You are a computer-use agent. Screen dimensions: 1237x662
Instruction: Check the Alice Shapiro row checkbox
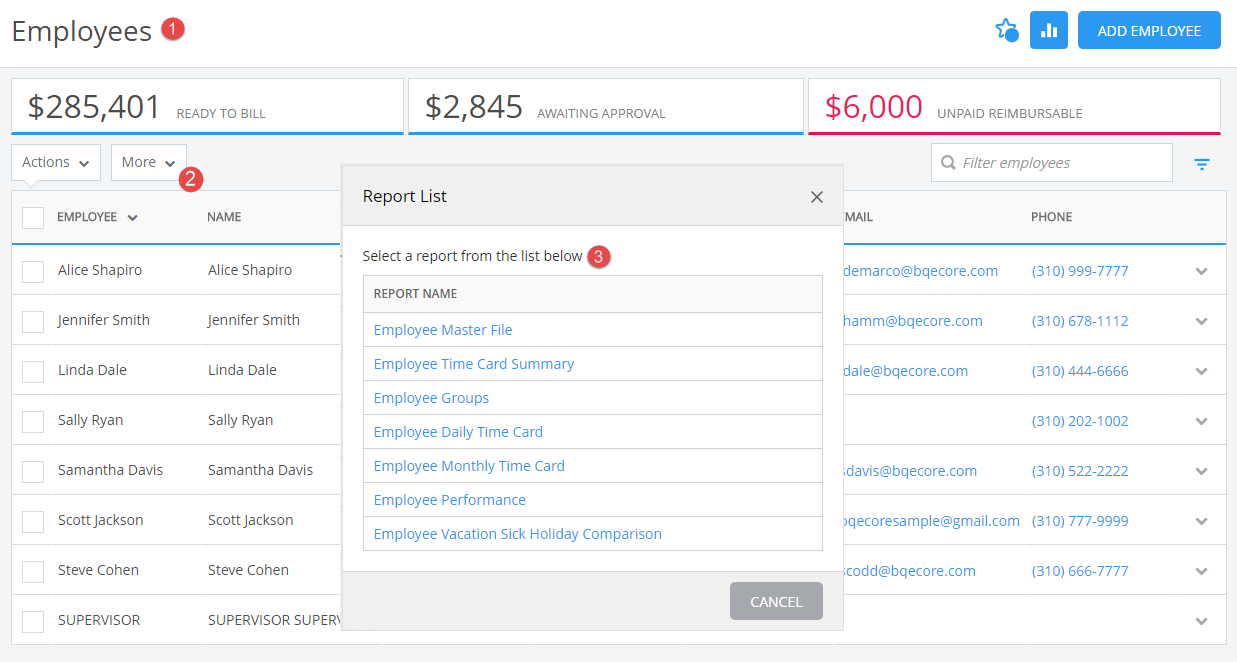33,271
